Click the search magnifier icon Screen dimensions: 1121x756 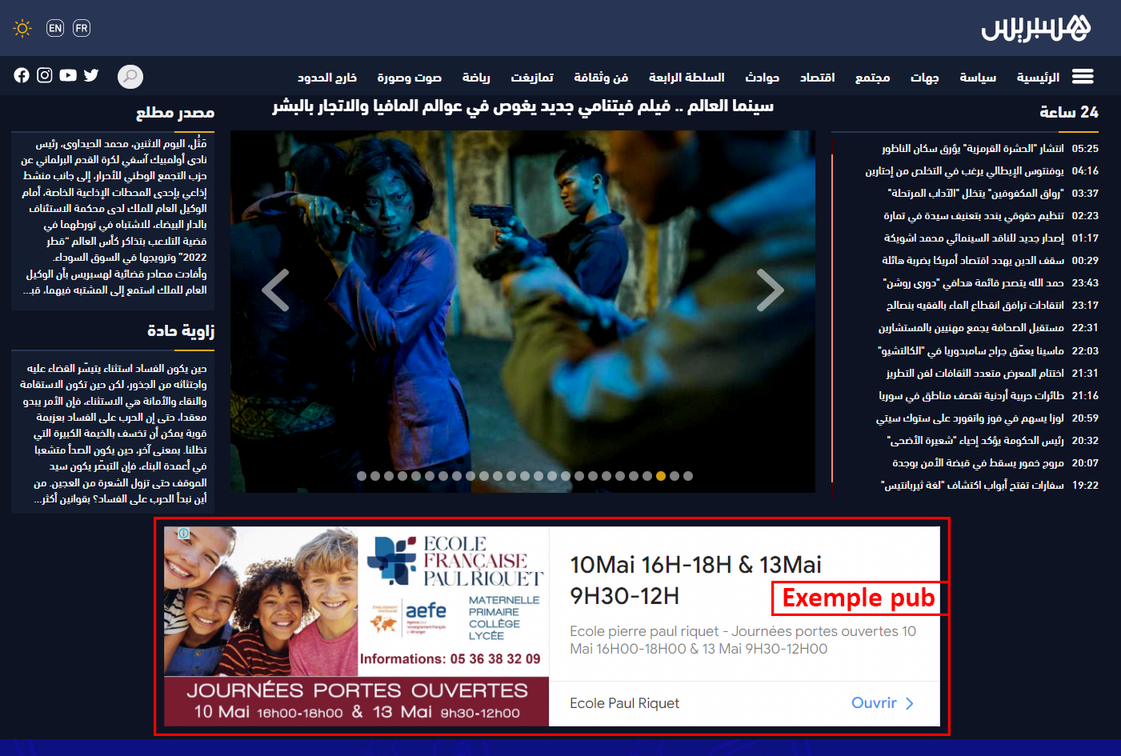point(130,76)
